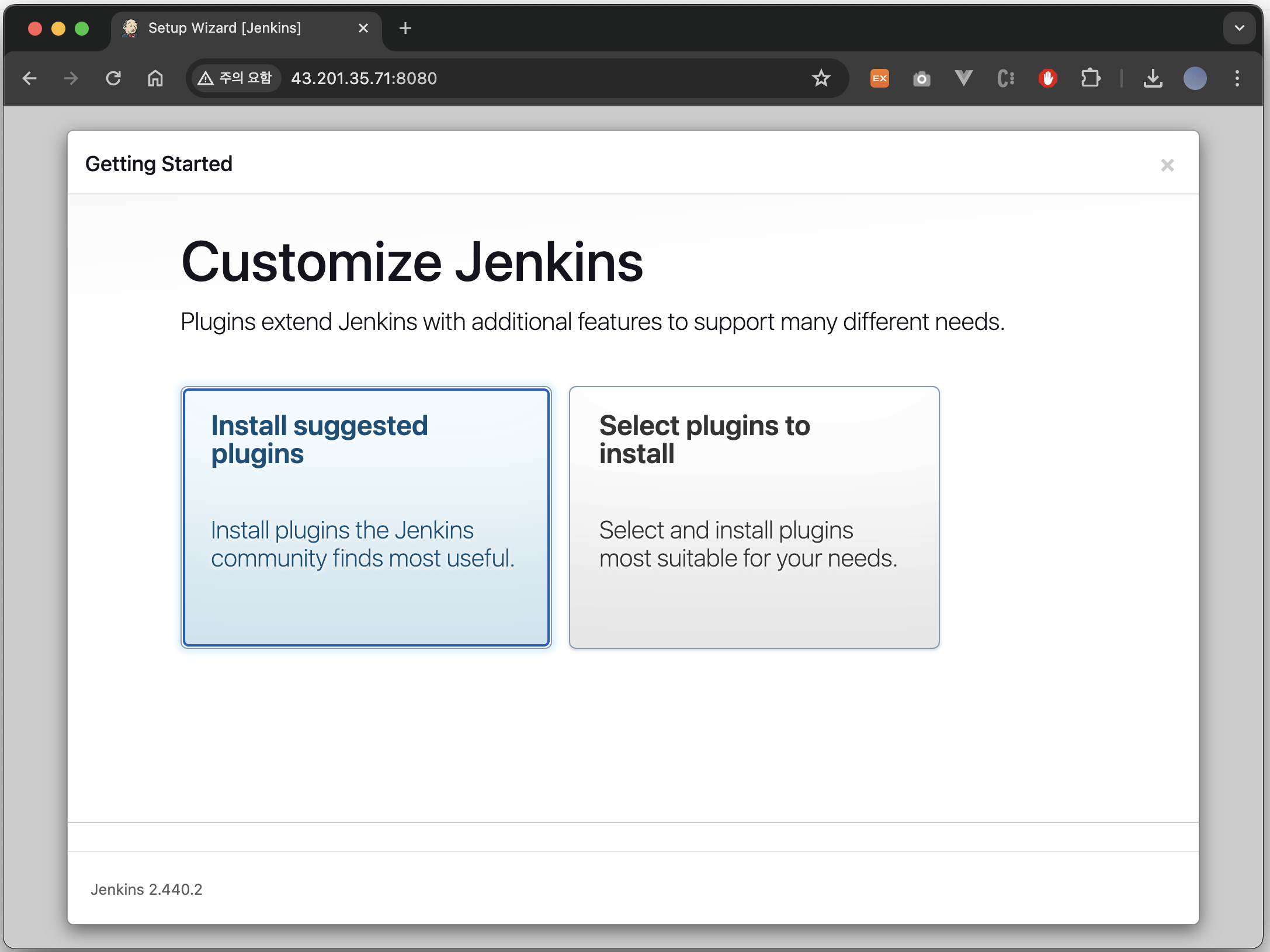Choose Select plugins to install option
1270x952 pixels.
pyautogui.click(x=754, y=517)
